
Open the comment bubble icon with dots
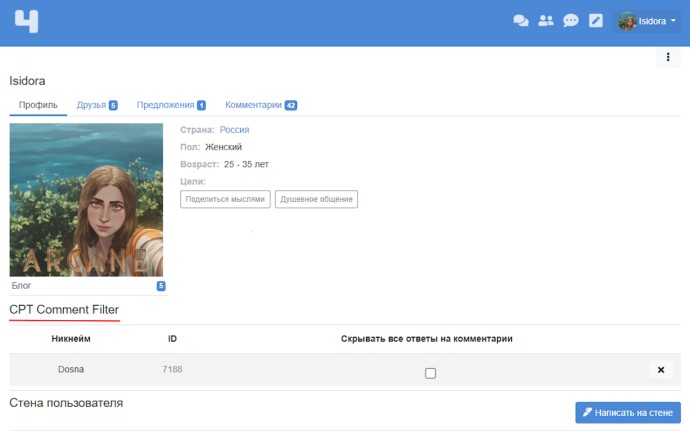tap(571, 21)
